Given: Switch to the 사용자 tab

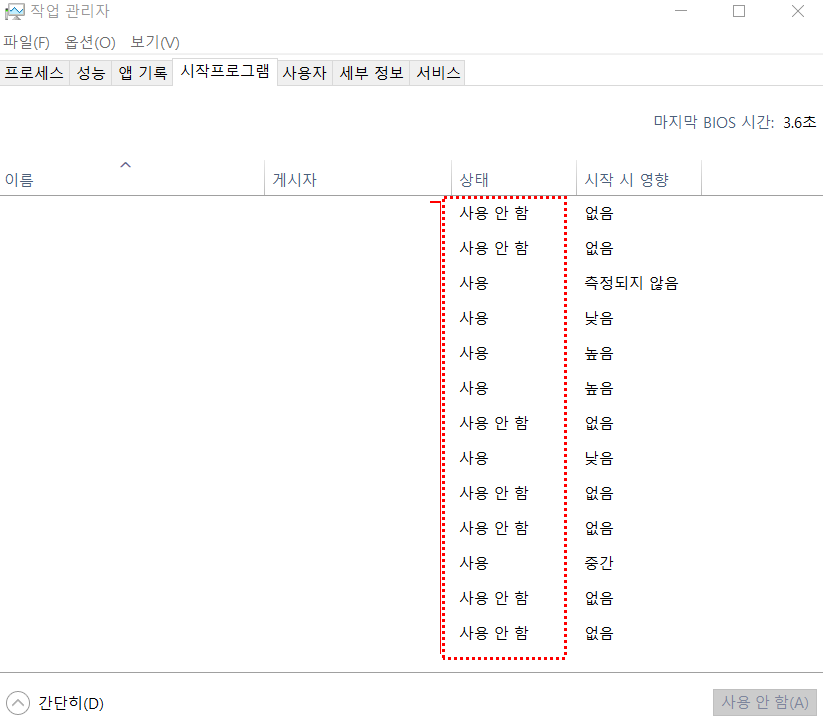Looking at the screenshot, I should pos(304,72).
